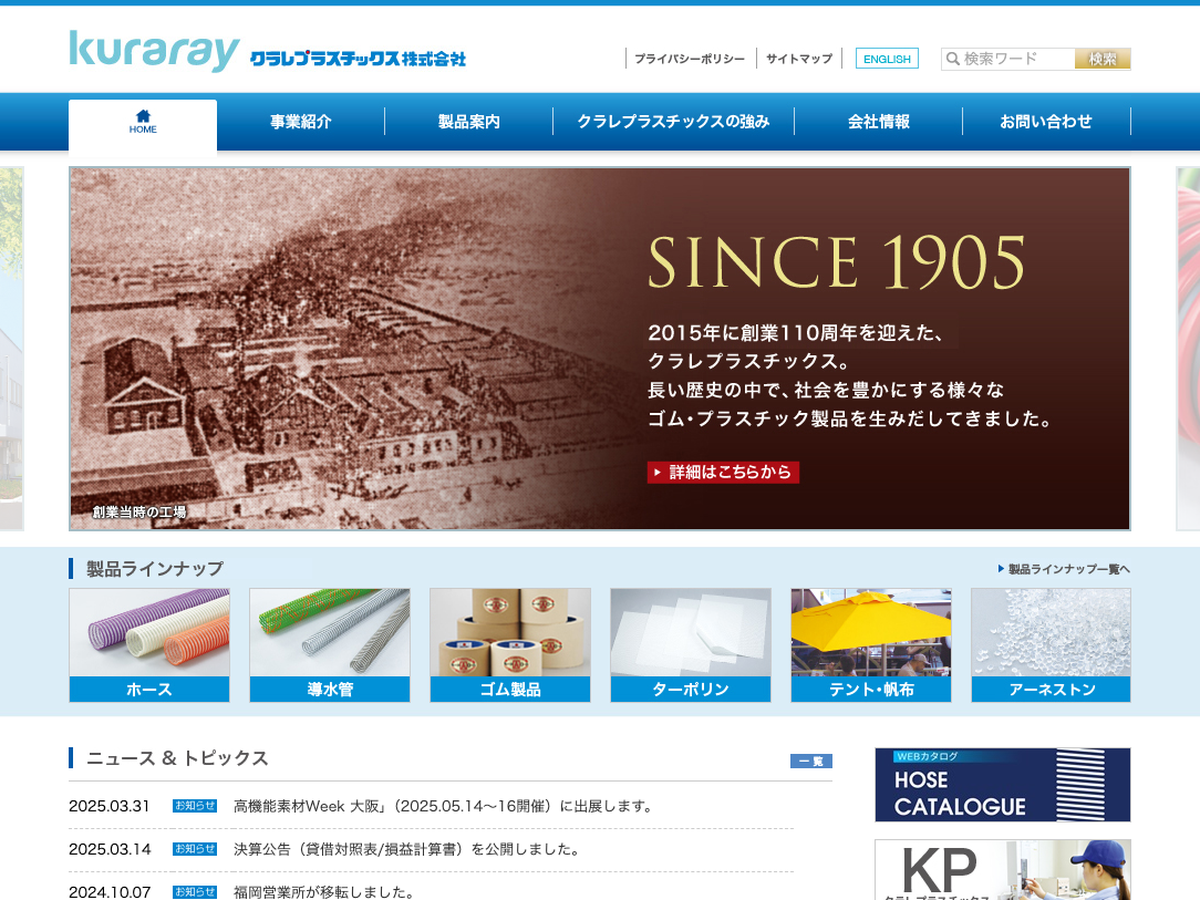Open the HOSE CATALOGUE web catalog banner
Screen dimensions: 1200x900
click(1002, 785)
